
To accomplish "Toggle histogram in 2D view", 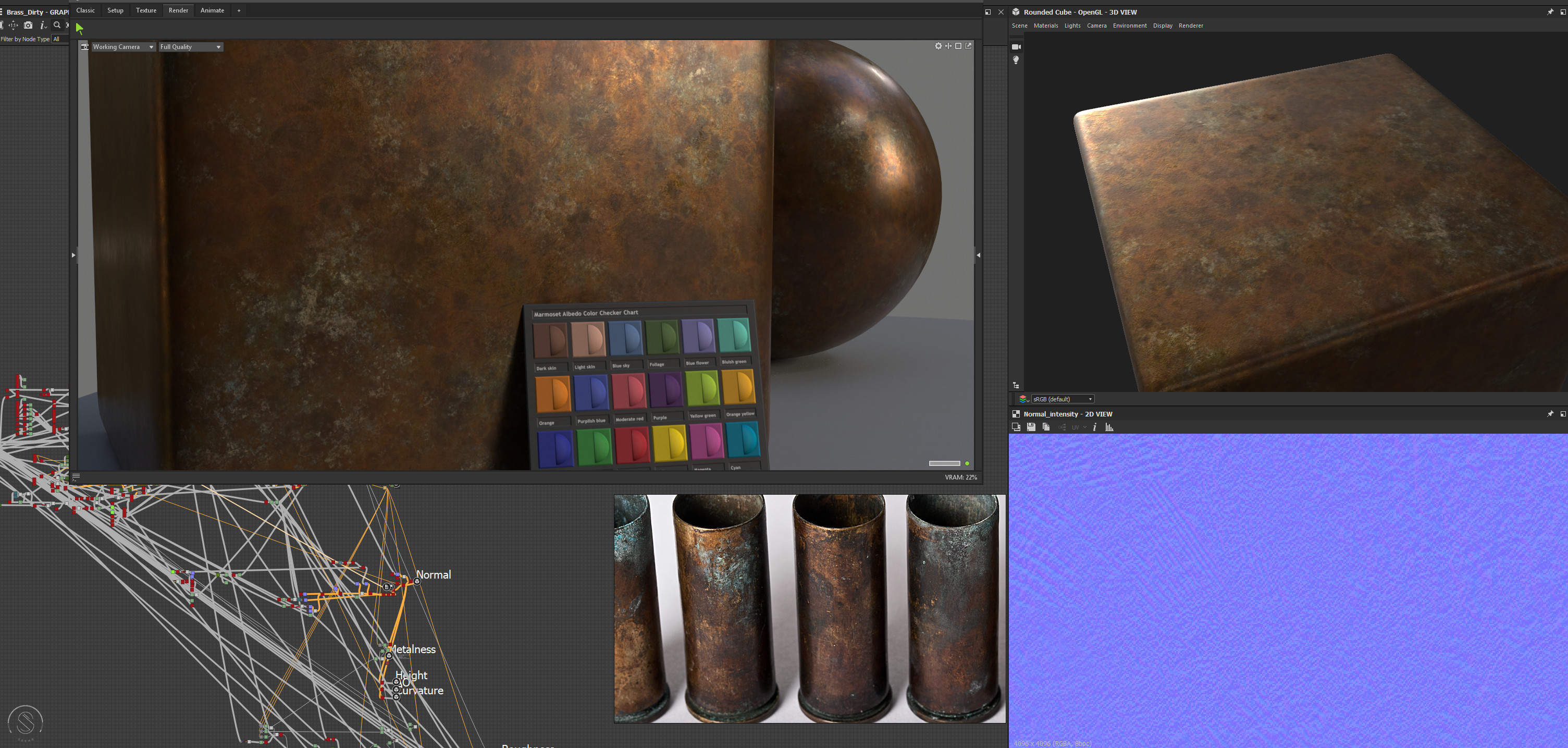I will [x=1109, y=427].
